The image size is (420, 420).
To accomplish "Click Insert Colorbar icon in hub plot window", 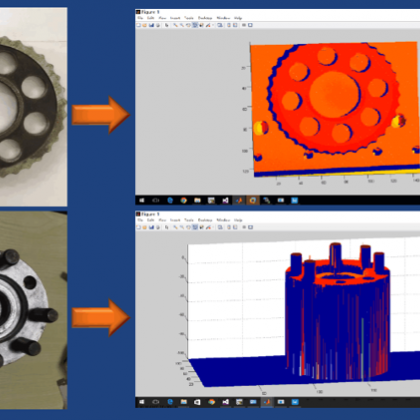I will point(229,227).
